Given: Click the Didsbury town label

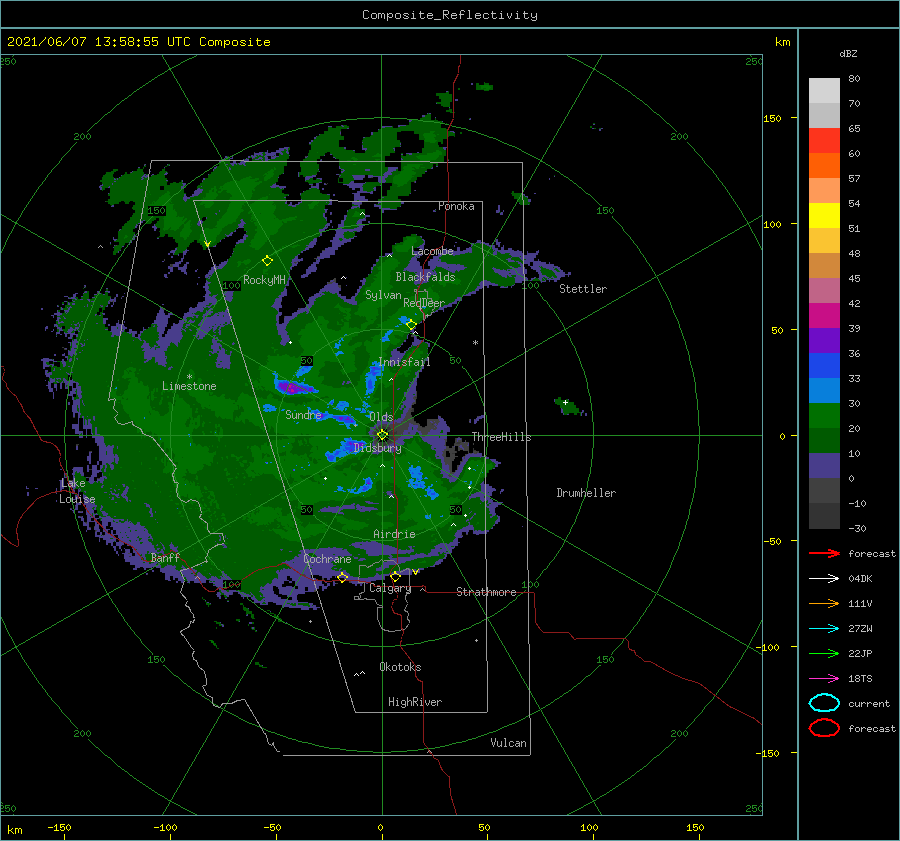Looking at the screenshot, I should point(377,448).
